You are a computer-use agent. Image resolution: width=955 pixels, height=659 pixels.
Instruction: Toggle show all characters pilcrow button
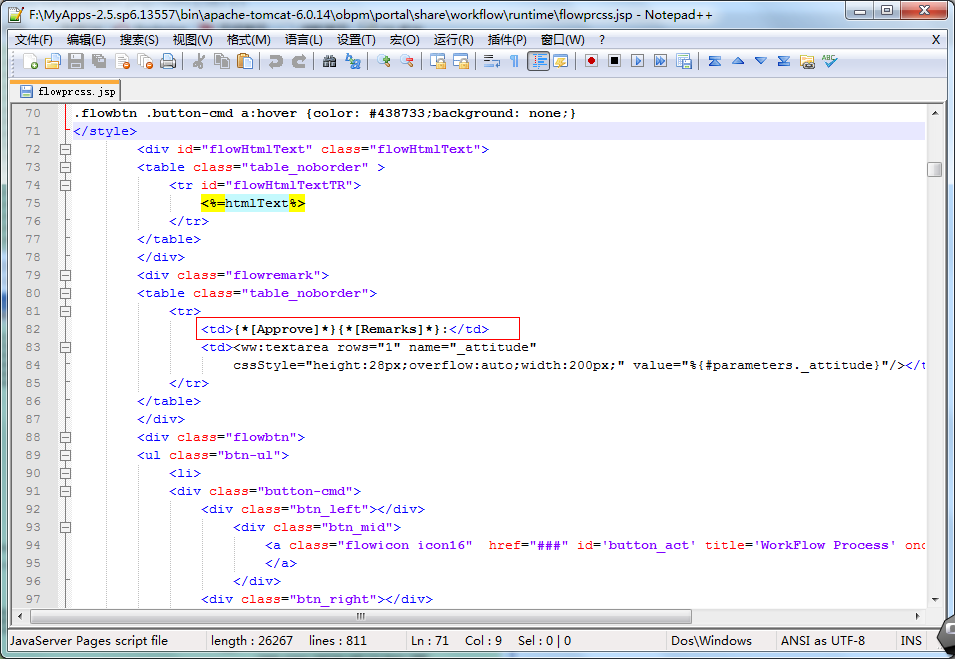point(514,61)
